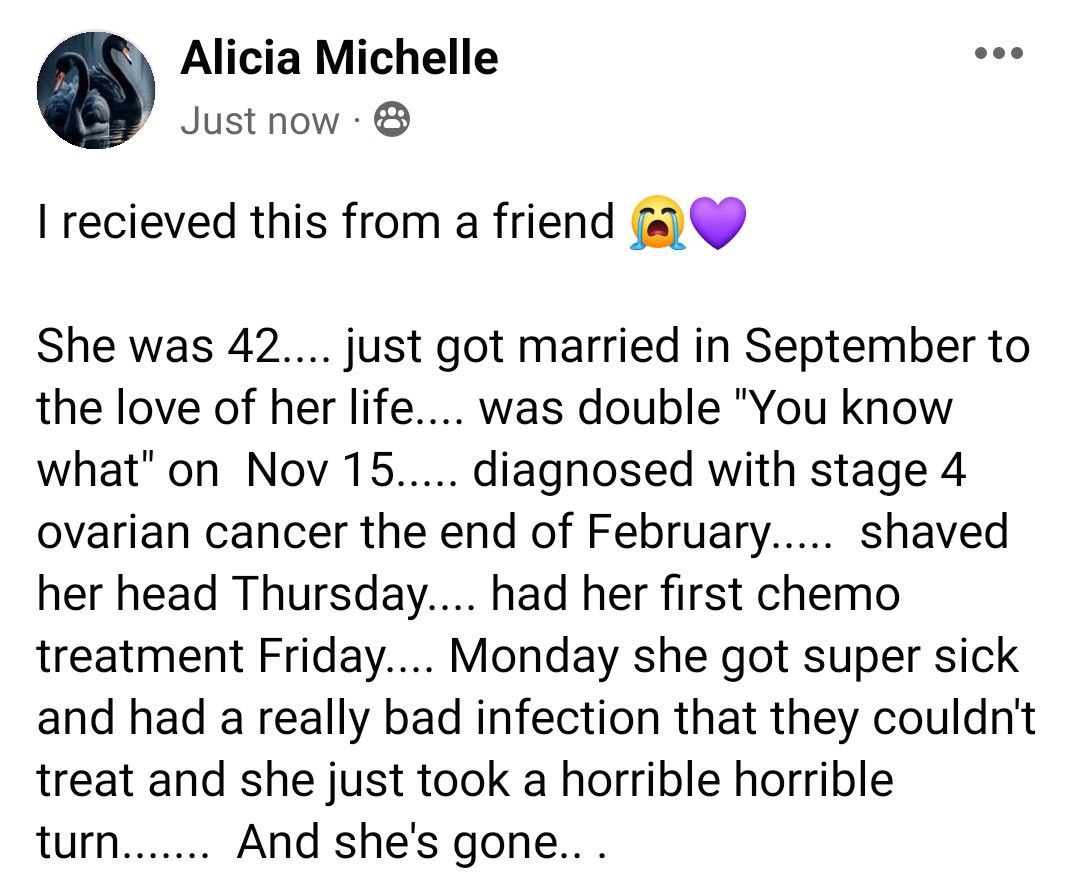The width and height of the screenshot is (1080, 896).
Task: Open Alicia Michelle's profile name link
Action: pyautogui.click(x=339, y=59)
